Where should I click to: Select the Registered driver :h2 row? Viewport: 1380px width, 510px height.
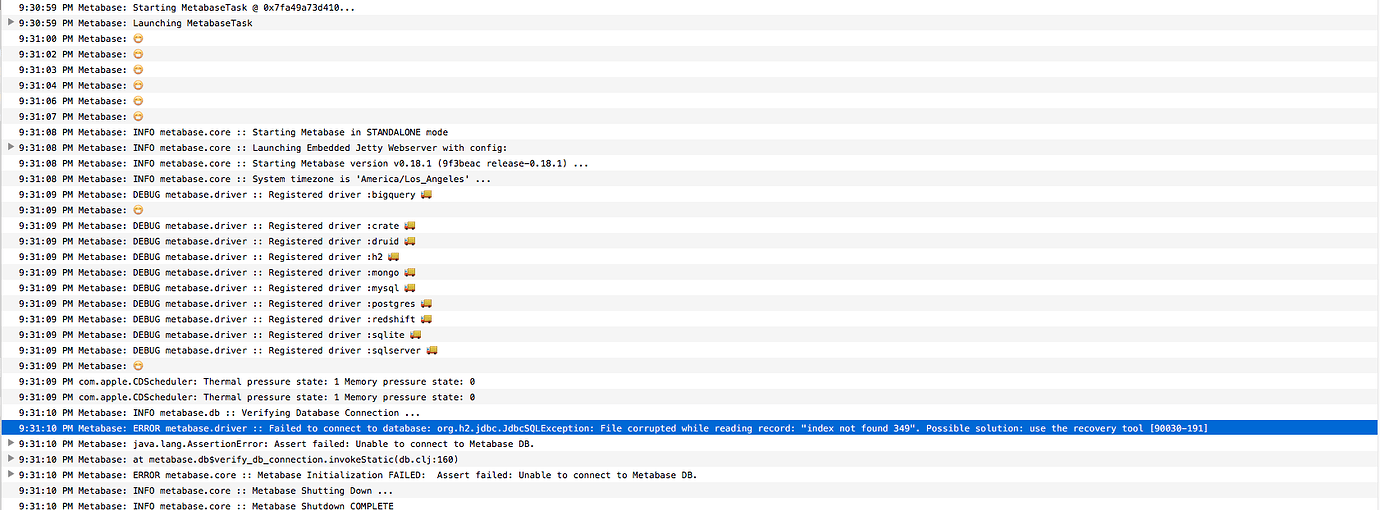pyautogui.click(x=690, y=257)
